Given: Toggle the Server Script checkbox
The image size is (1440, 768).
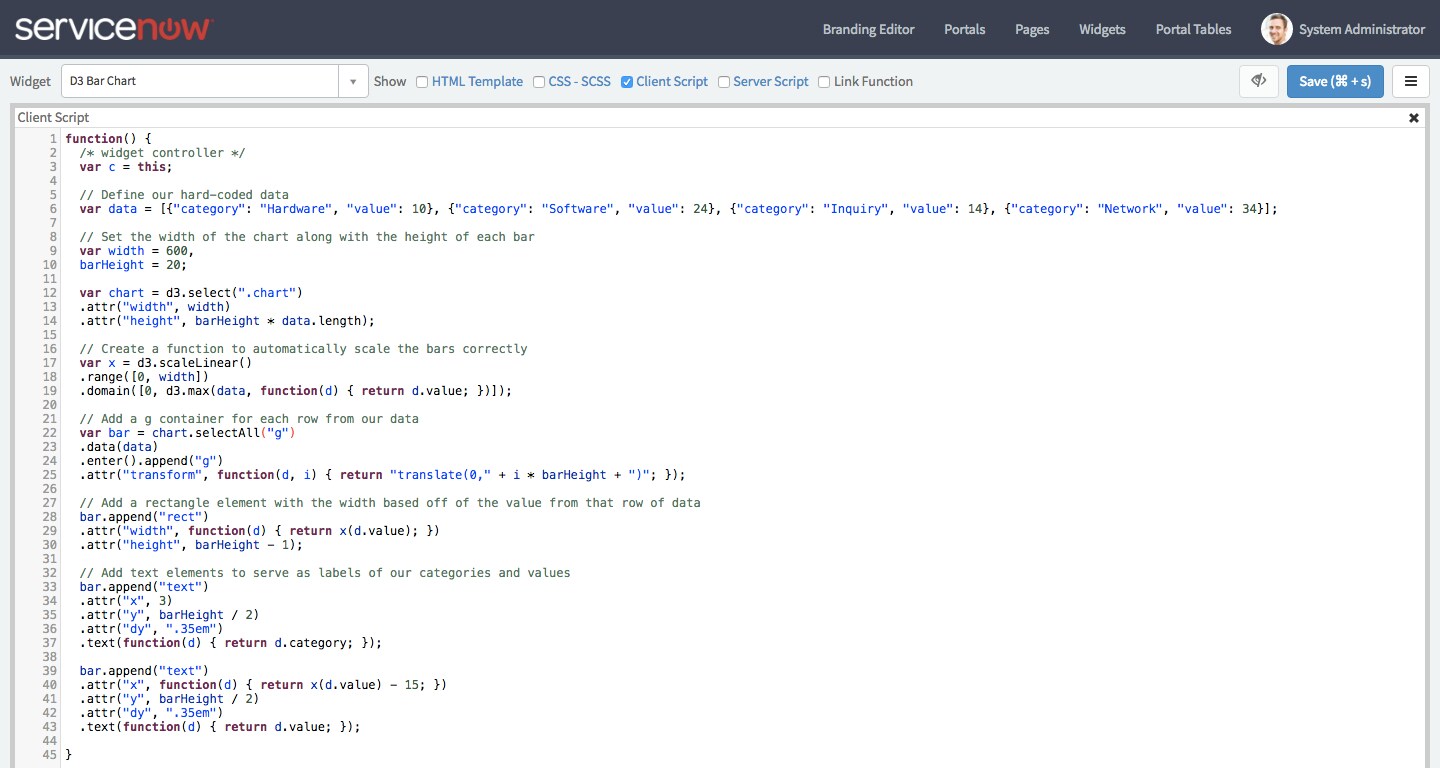Looking at the screenshot, I should click(x=724, y=82).
